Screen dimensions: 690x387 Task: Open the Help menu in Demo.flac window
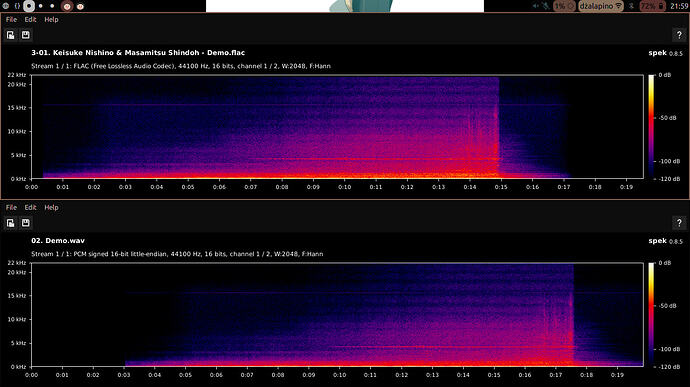tap(51, 19)
